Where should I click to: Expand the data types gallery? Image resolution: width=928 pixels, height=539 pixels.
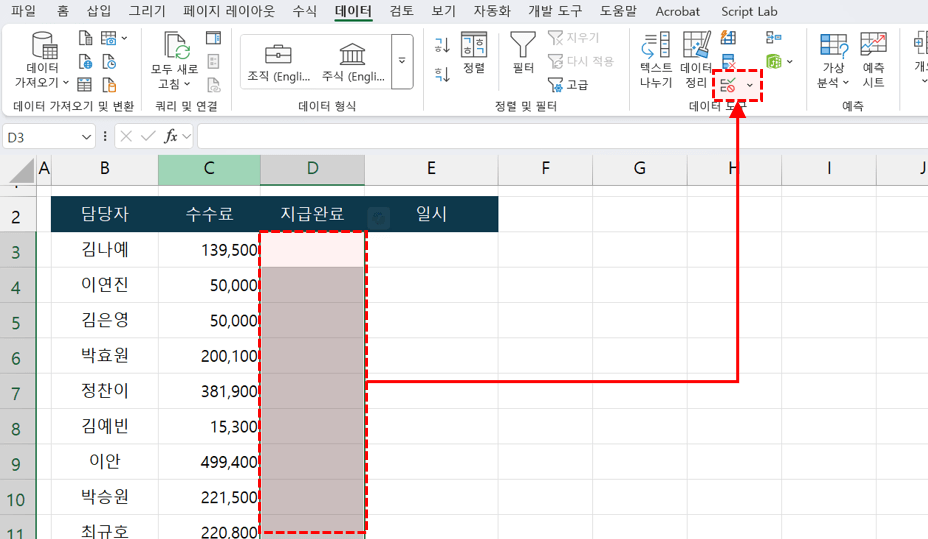click(x=402, y=61)
